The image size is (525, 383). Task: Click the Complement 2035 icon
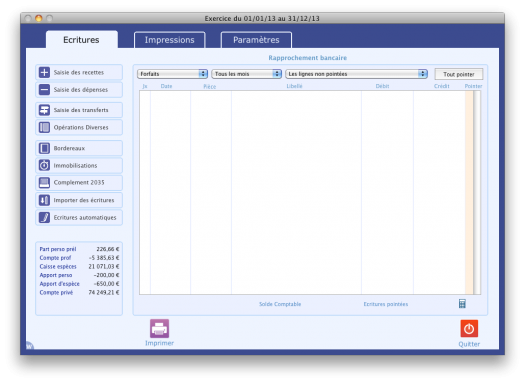(44, 183)
